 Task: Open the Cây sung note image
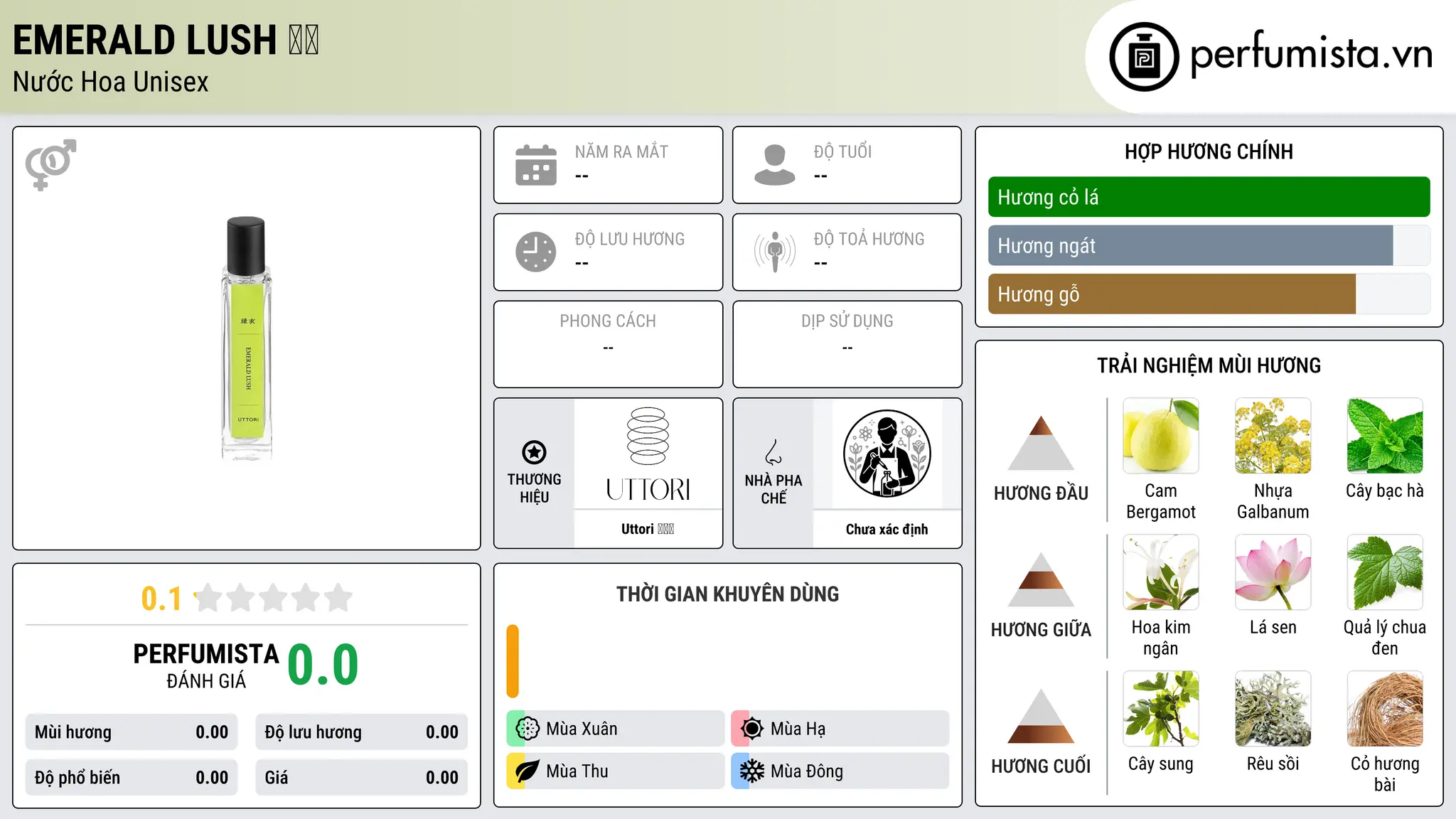coord(1161,709)
